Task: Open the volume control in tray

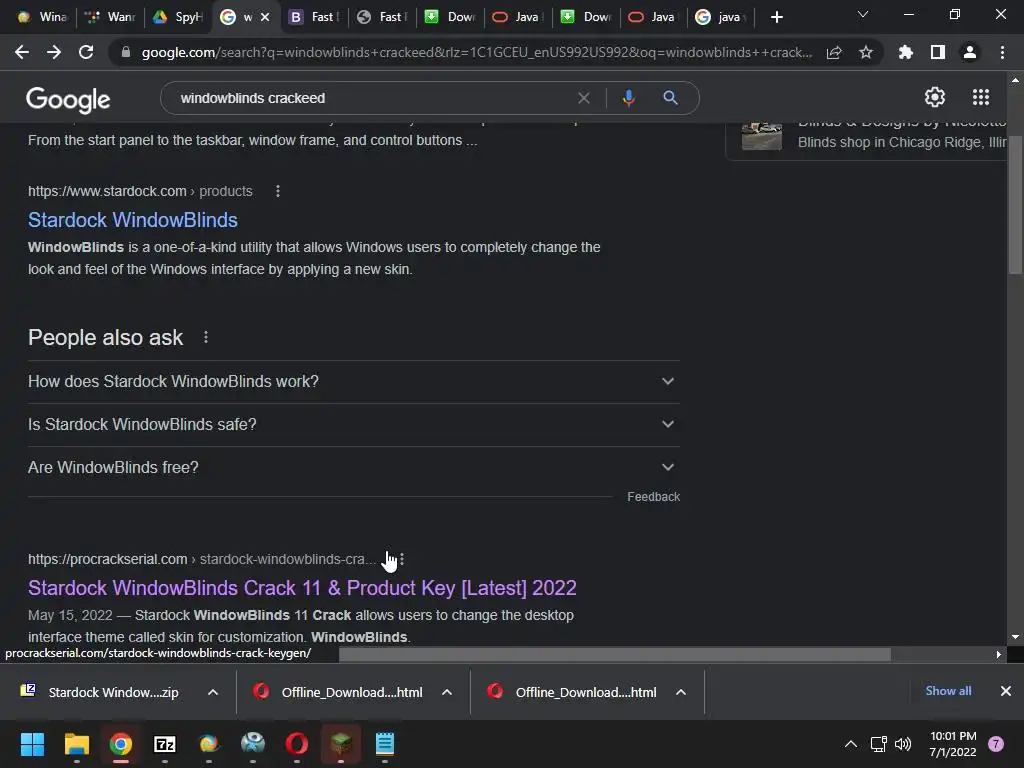Action: [x=903, y=744]
